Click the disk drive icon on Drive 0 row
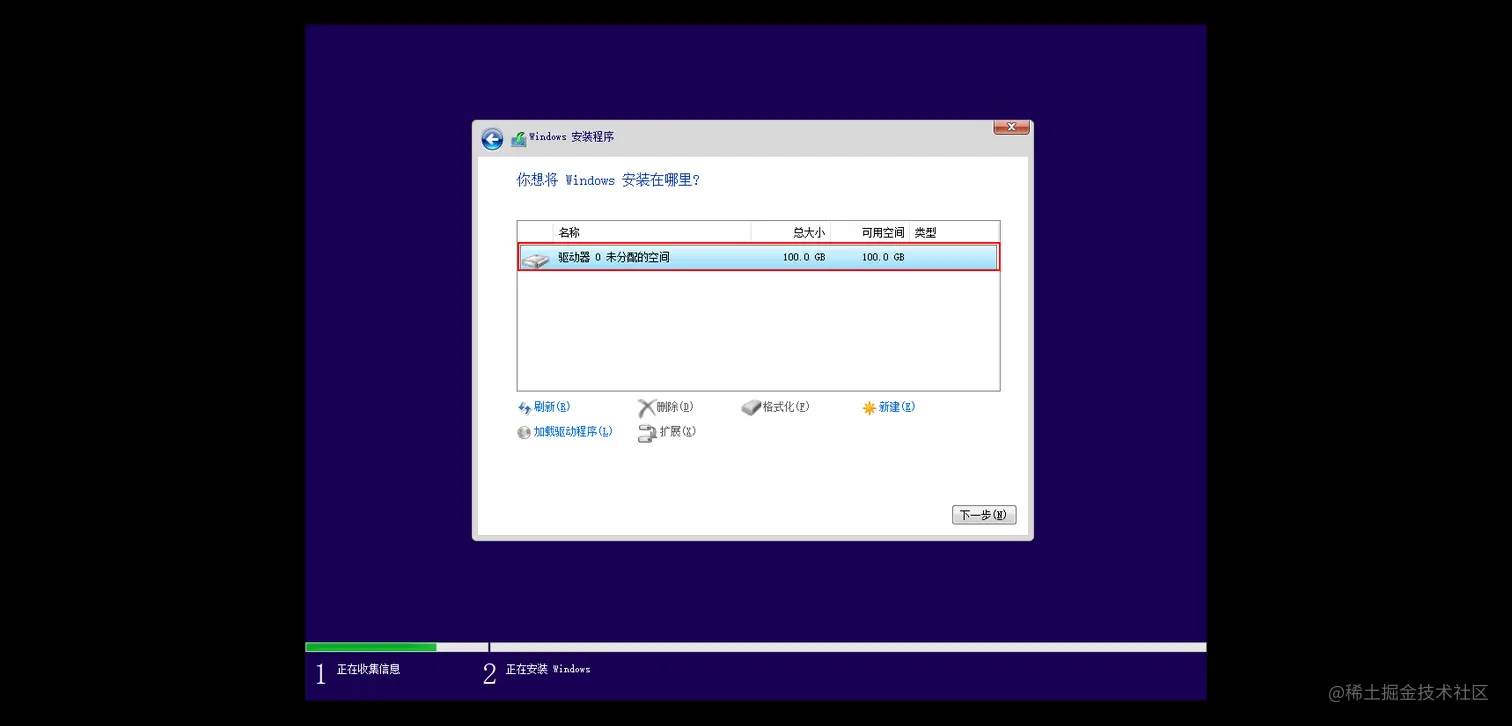 click(536, 257)
